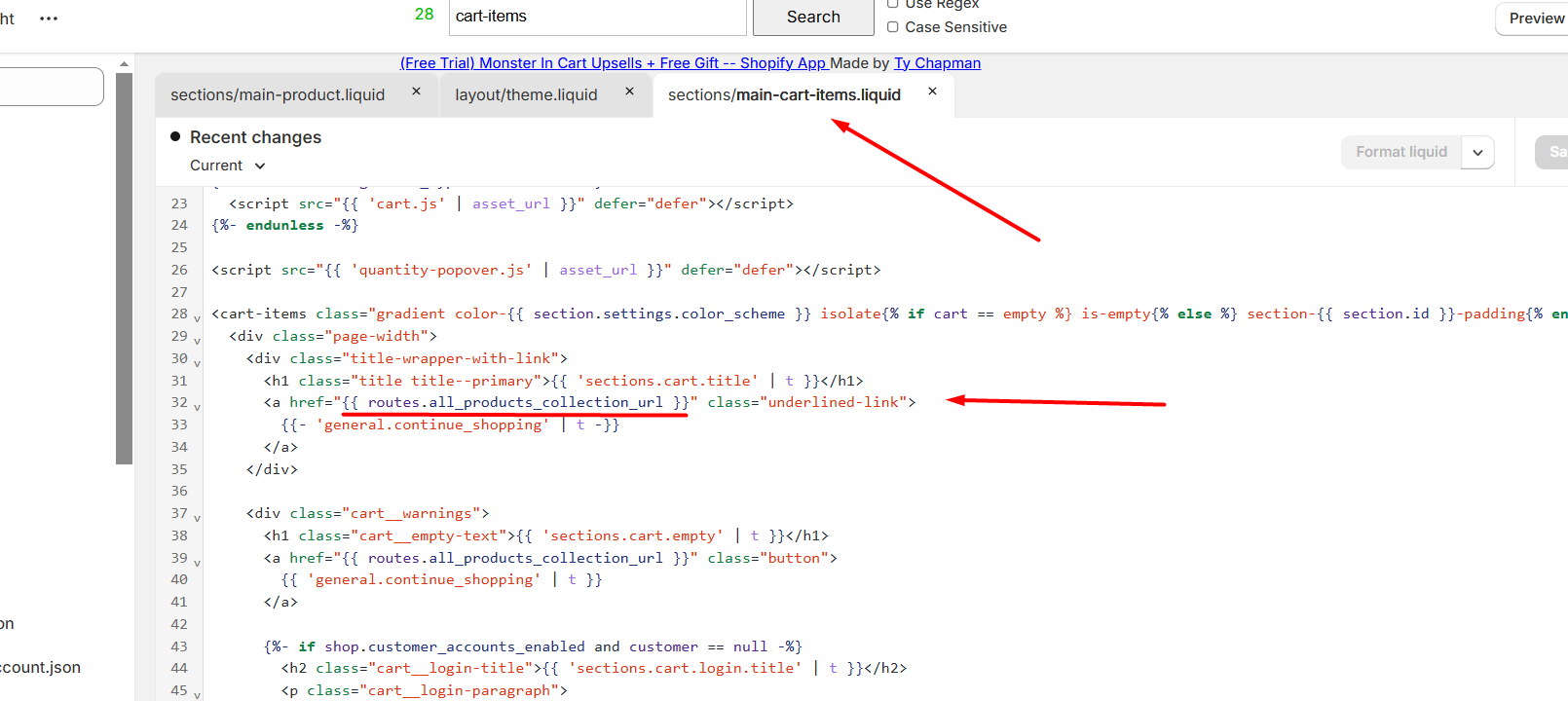Screen dimensions: 1568x701
Task: Open Monster In Cart Upsells app link
Action: (614, 63)
